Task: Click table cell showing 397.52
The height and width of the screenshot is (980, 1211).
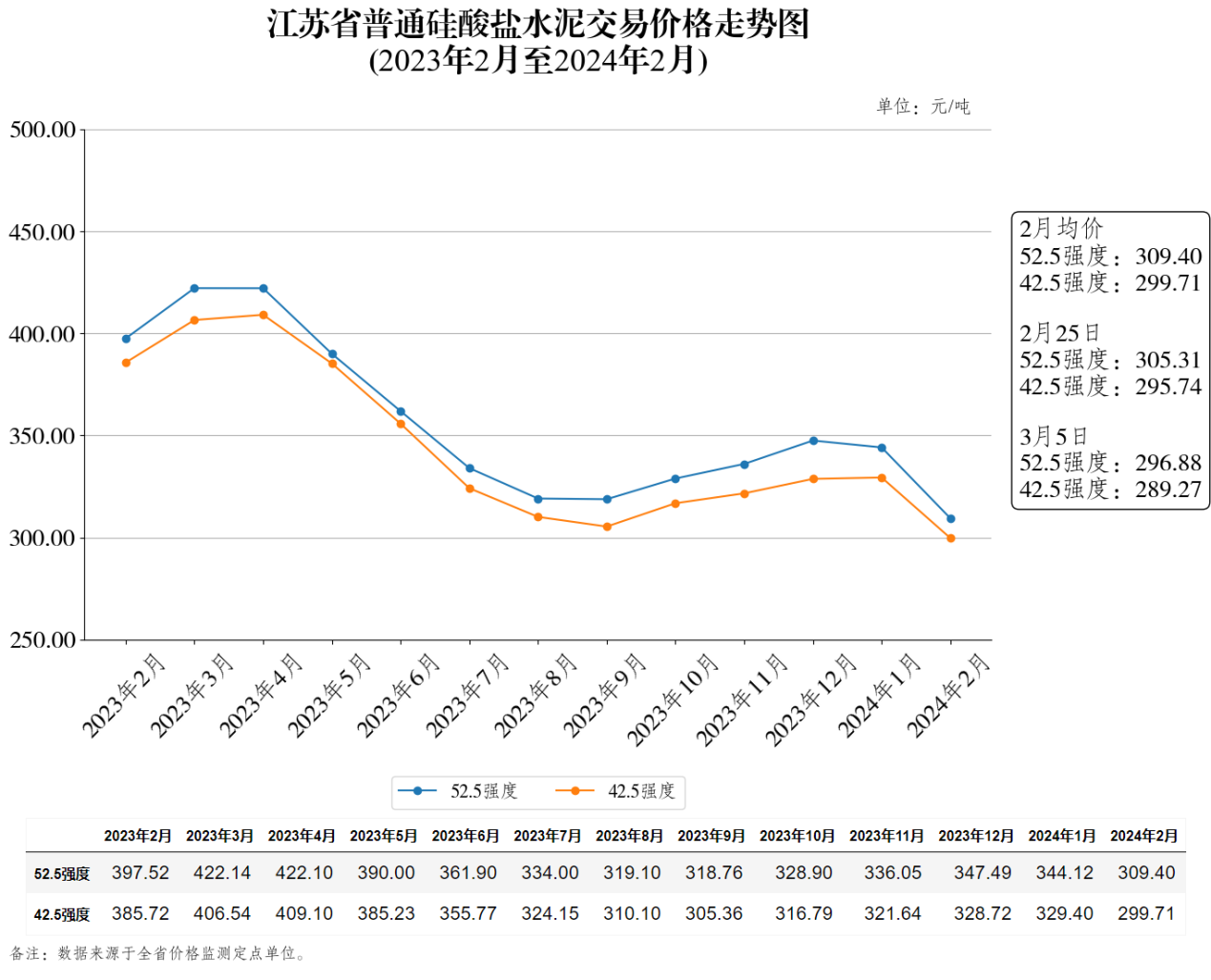Action: click(x=140, y=873)
